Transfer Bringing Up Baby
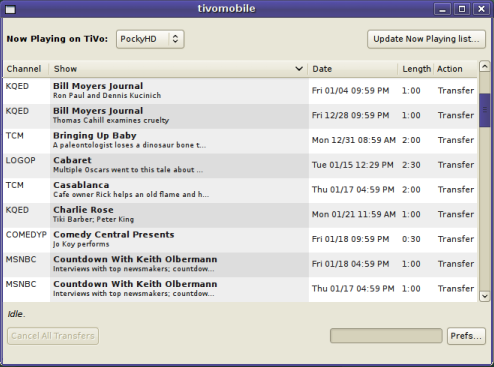The height and width of the screenshot is (367, 494). (456, 140)
